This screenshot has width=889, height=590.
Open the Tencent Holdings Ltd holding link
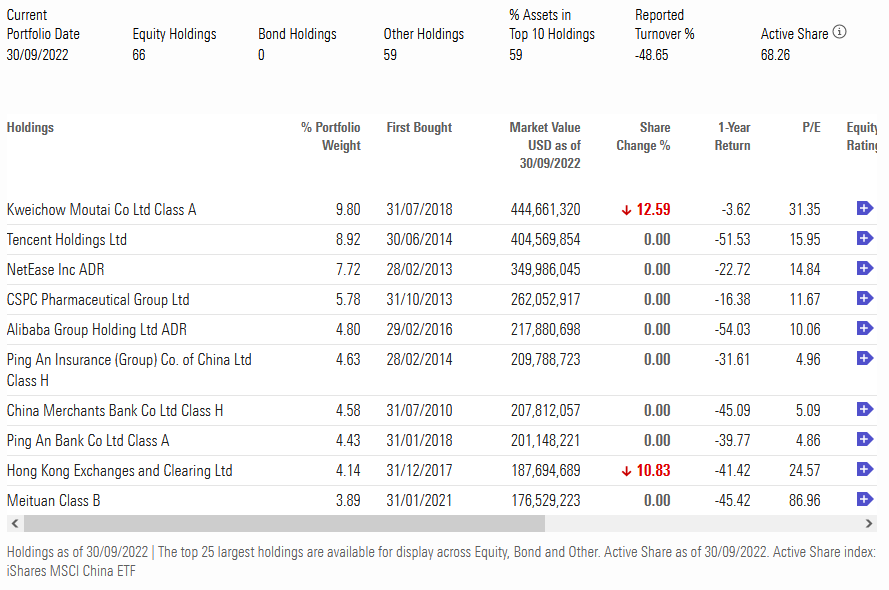(67, 240)
